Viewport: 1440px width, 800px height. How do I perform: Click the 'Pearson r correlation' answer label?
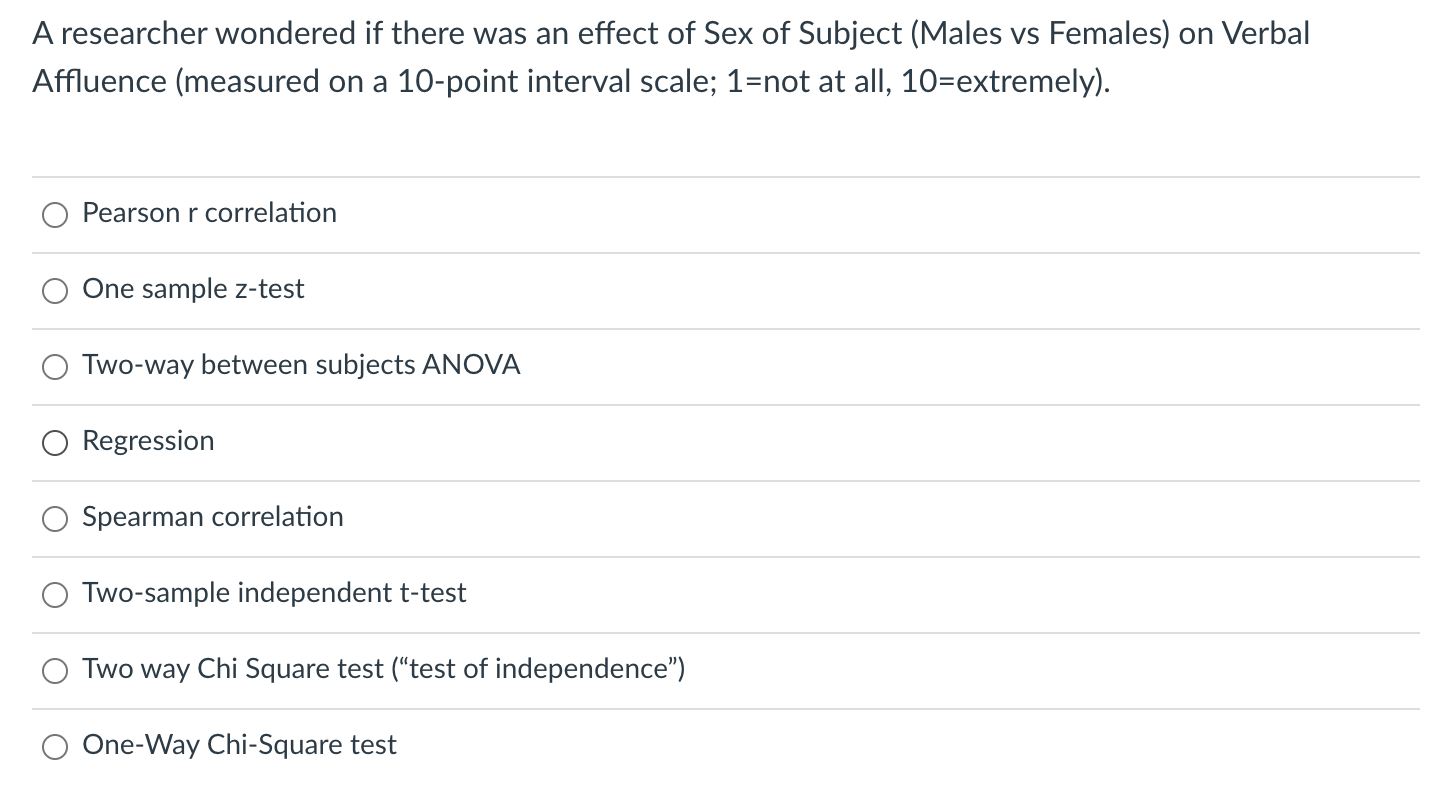coord(209,213)
